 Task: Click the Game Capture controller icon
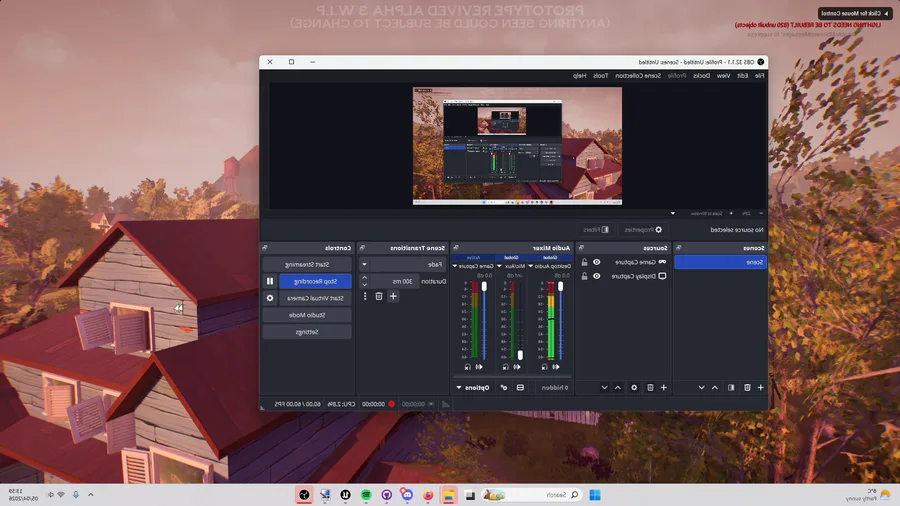coord(662,262)
